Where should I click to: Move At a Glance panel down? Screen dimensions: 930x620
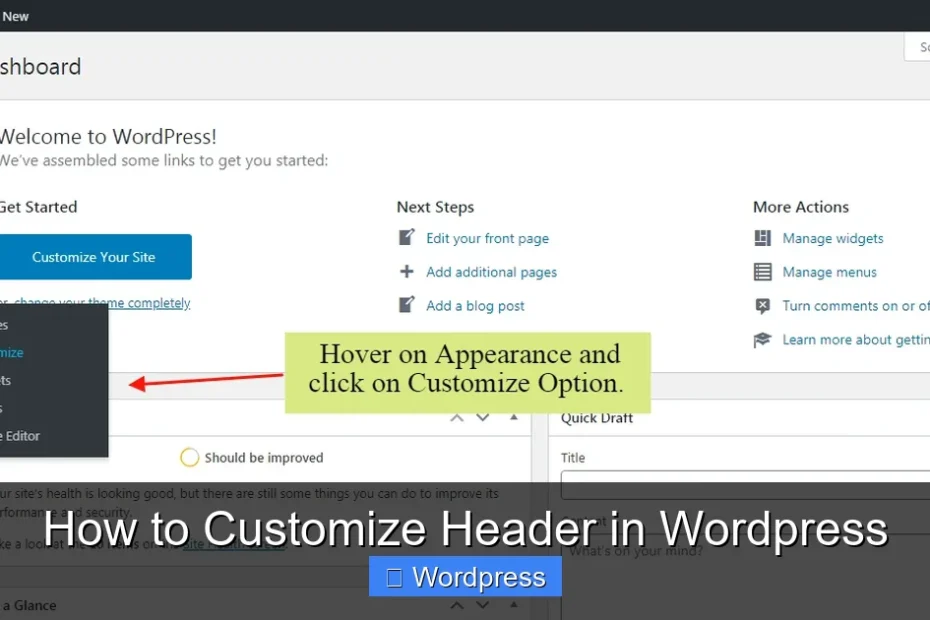(483, 605)
